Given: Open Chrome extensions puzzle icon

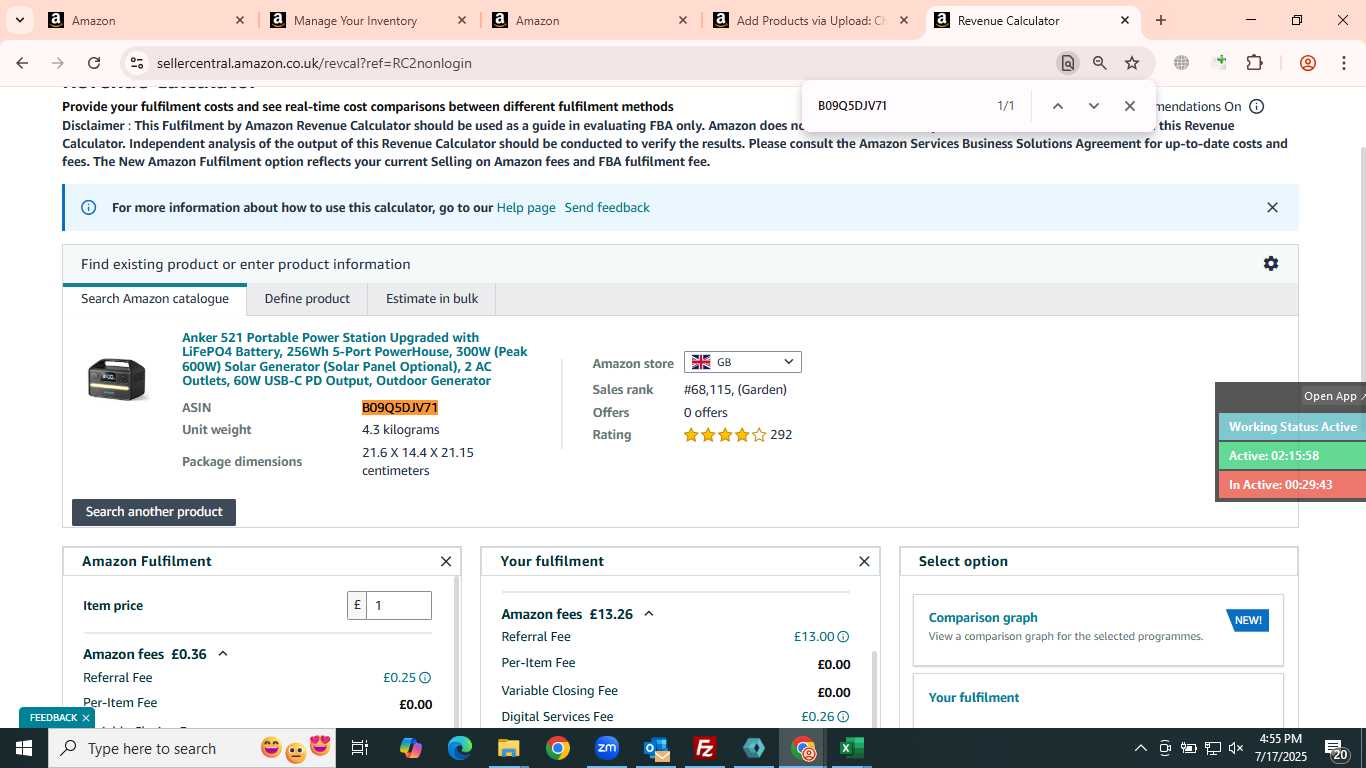Looking at the screenshot, I should (1254, 63).
